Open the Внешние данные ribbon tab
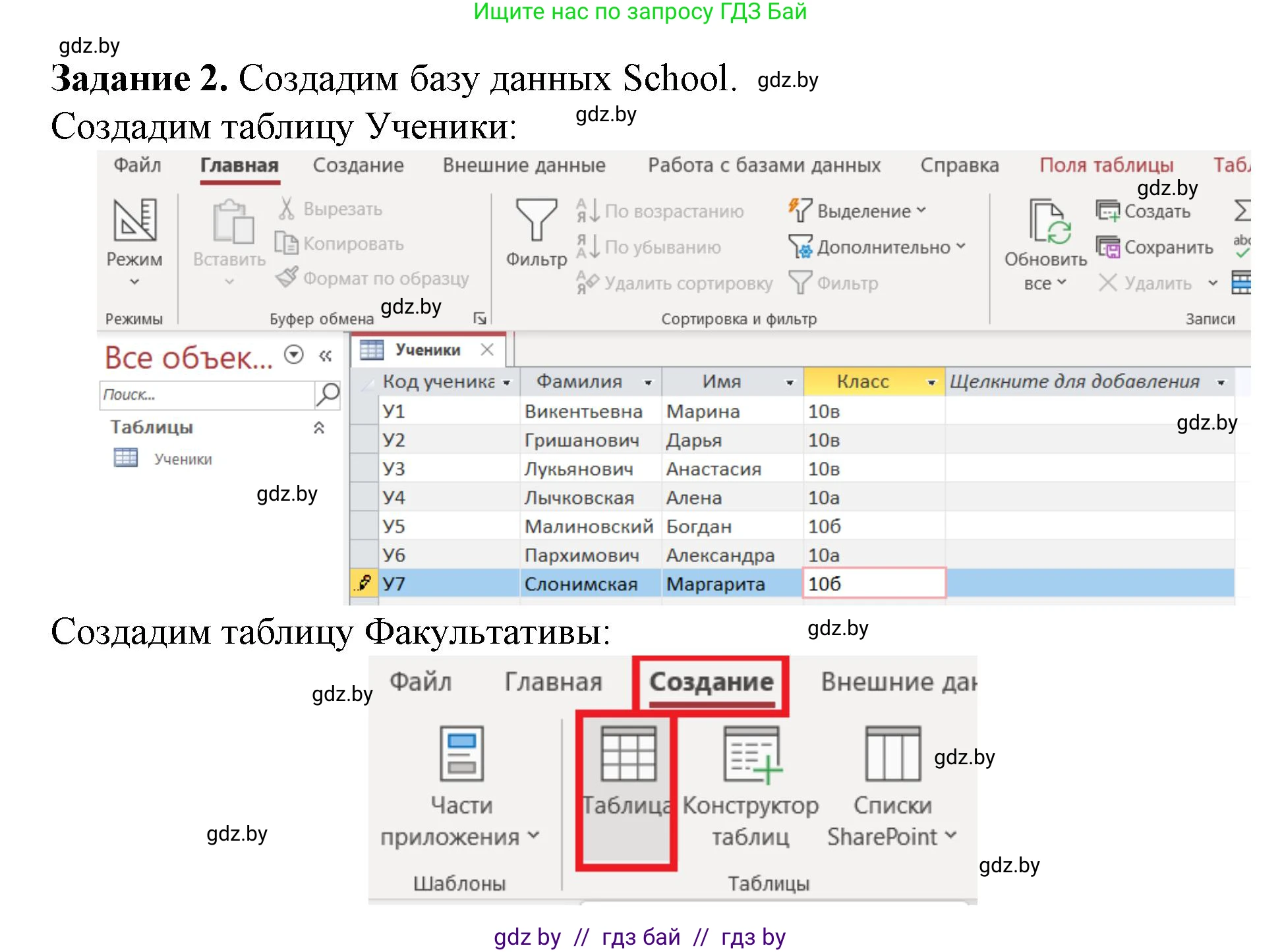This screenshot has height=952, width=1282. pyautogui.click(x=523, y=165)
